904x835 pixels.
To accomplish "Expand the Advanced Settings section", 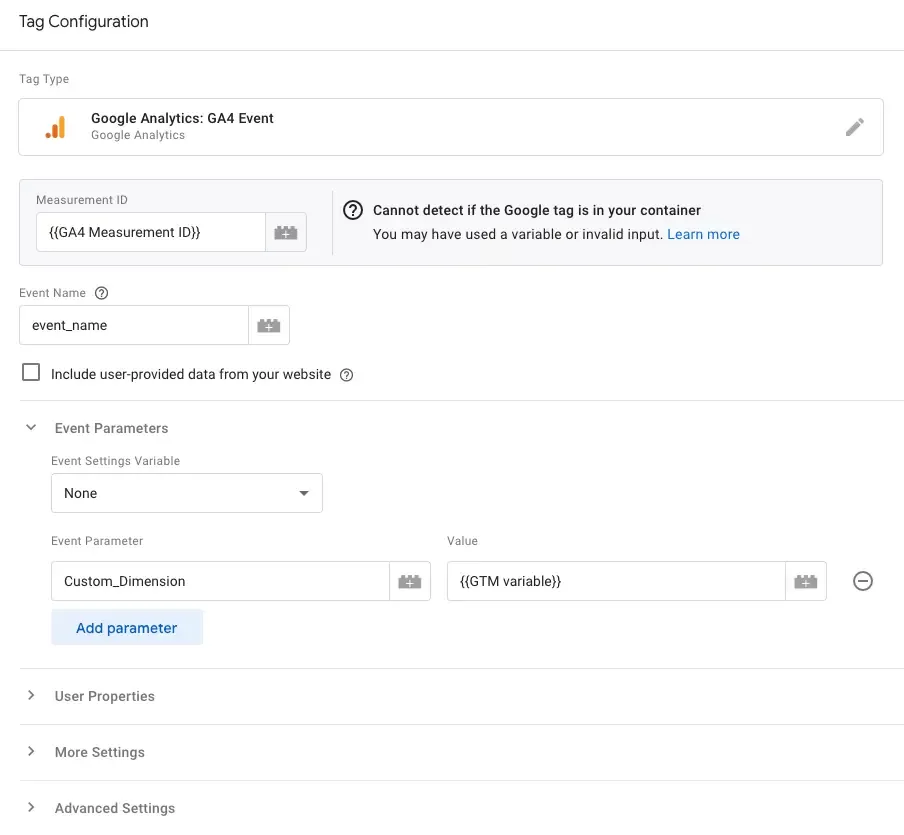I will click(x=31, y=807).
